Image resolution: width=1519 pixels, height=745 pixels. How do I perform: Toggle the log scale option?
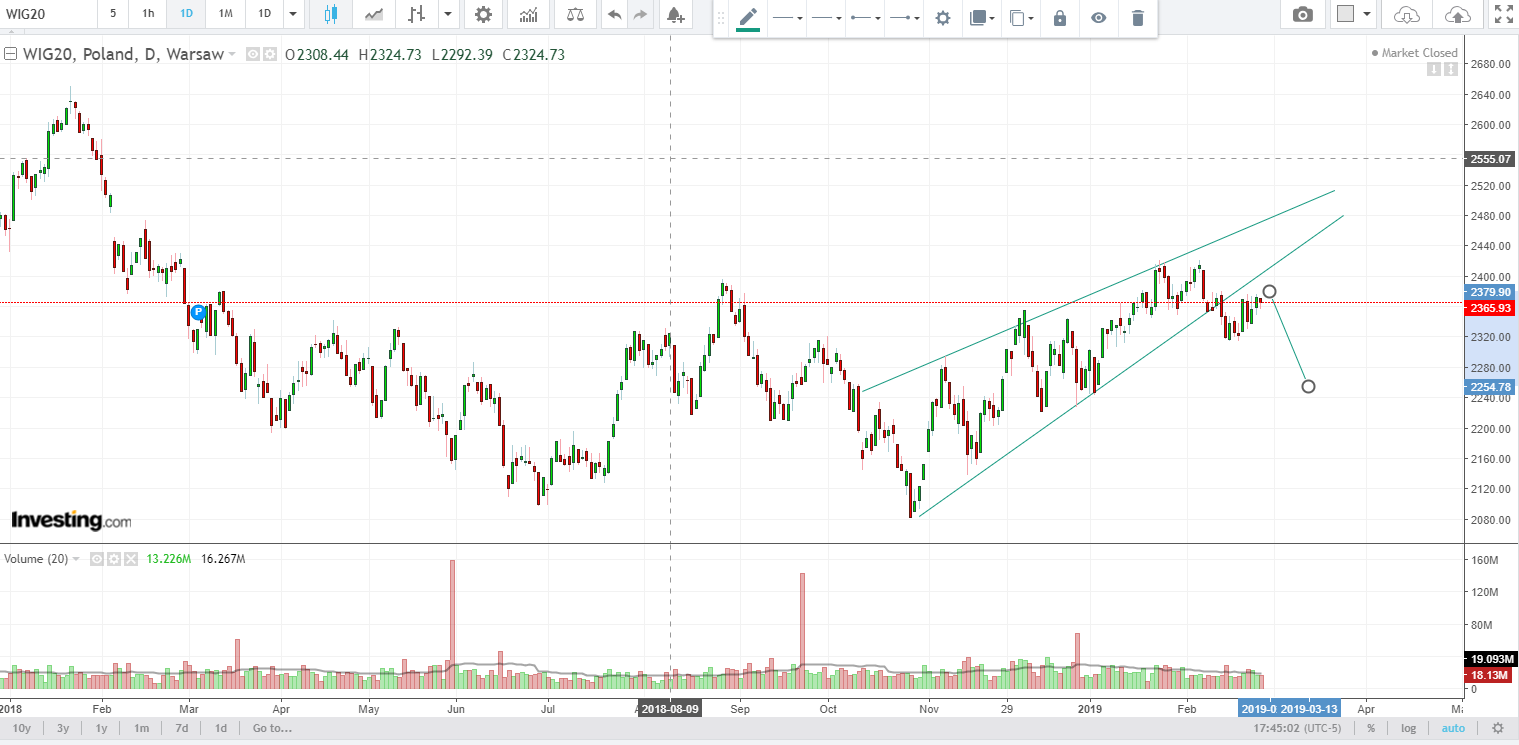click(x=1408, y=728)
